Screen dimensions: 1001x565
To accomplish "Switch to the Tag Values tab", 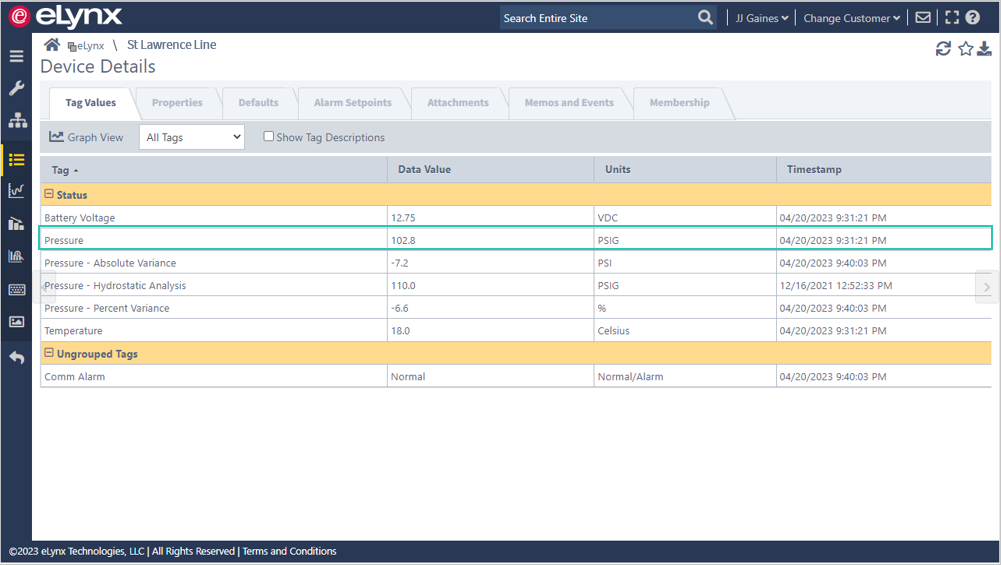I will tap(91, 103).
